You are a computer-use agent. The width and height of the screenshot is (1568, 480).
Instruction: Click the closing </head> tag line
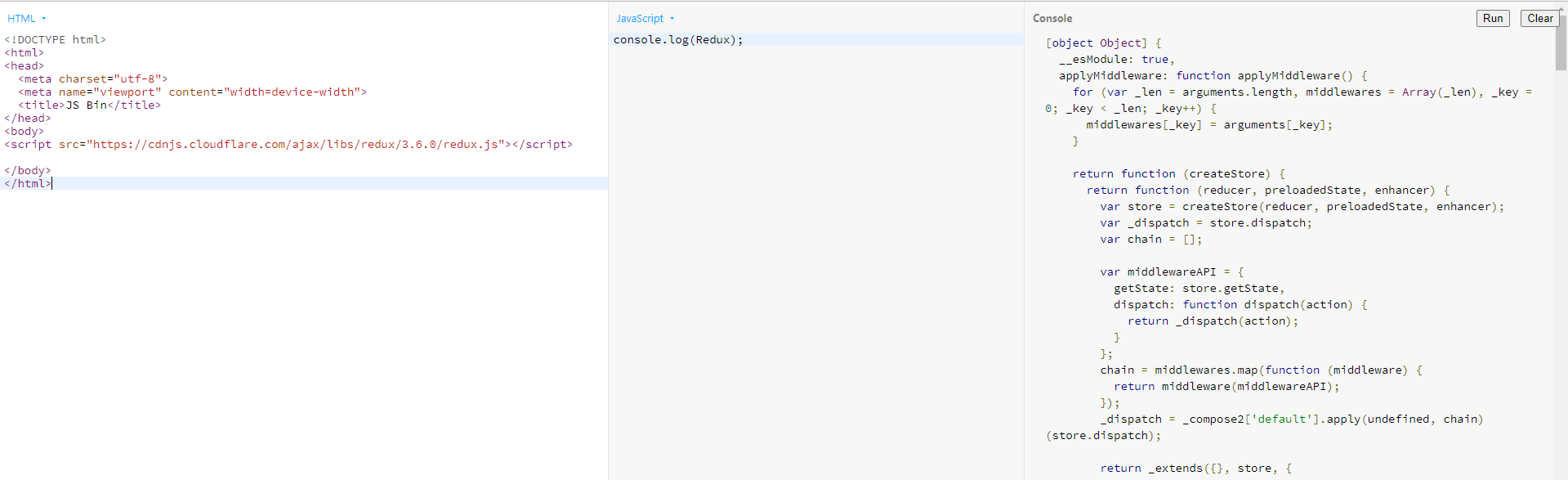[28, 118]
